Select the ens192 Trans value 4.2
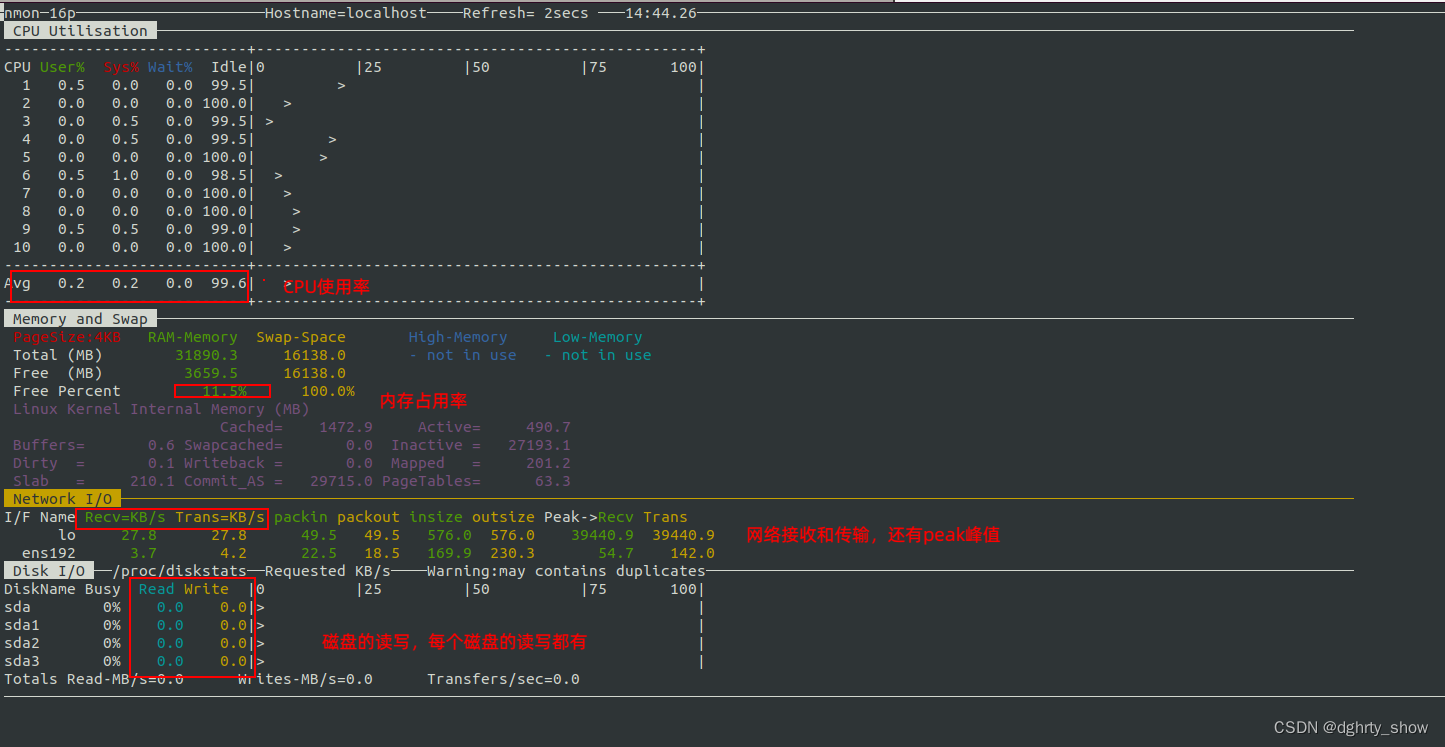The image size is (1445, 747). 233,553
